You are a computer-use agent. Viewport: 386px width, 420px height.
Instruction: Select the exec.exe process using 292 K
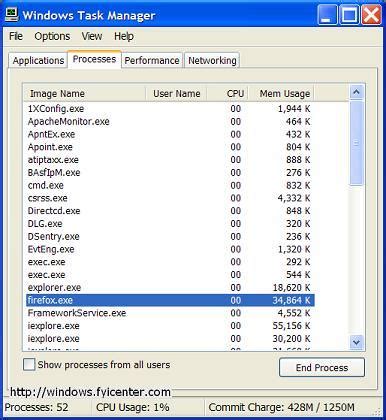(x=170, y=262)
